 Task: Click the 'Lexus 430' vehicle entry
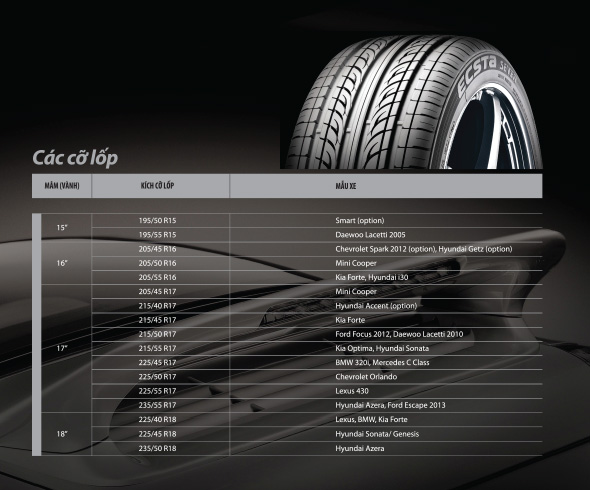point(352,391)
